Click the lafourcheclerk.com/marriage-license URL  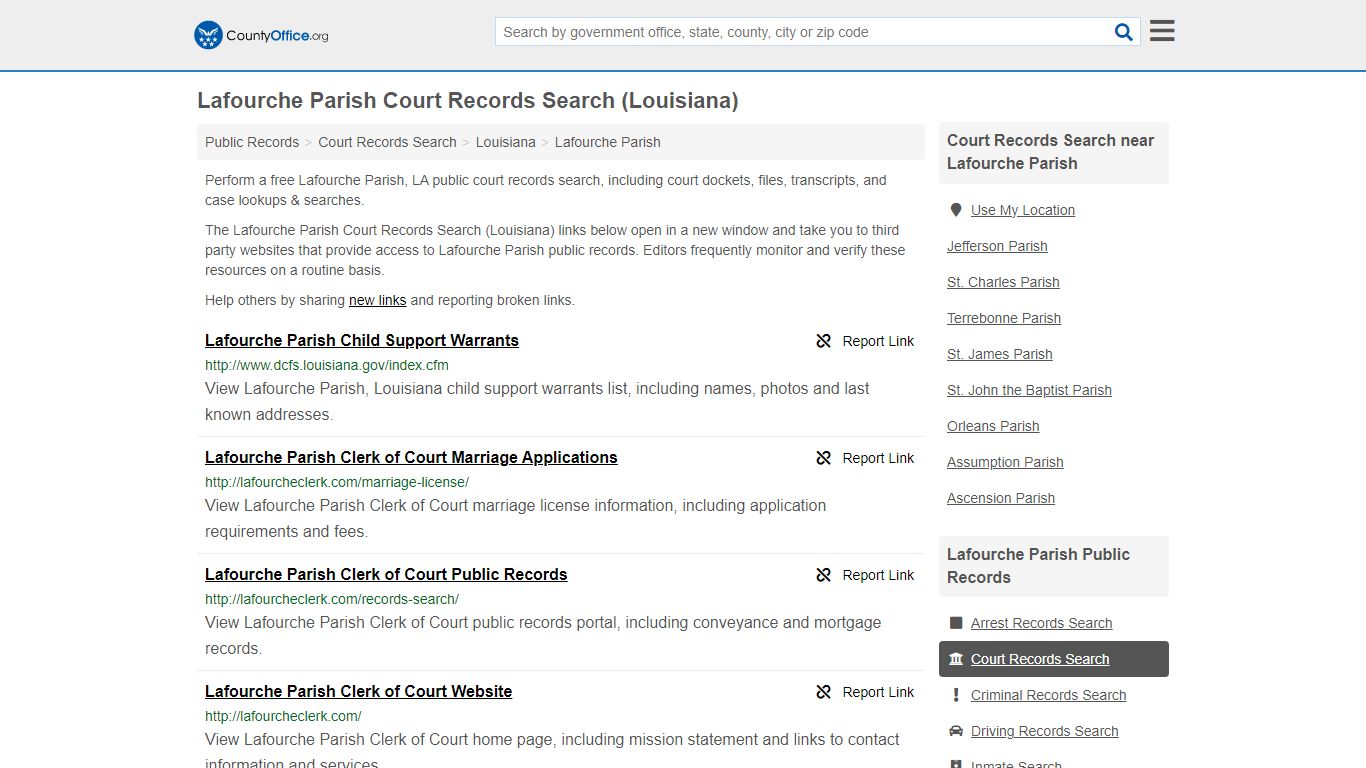point(337,482)
